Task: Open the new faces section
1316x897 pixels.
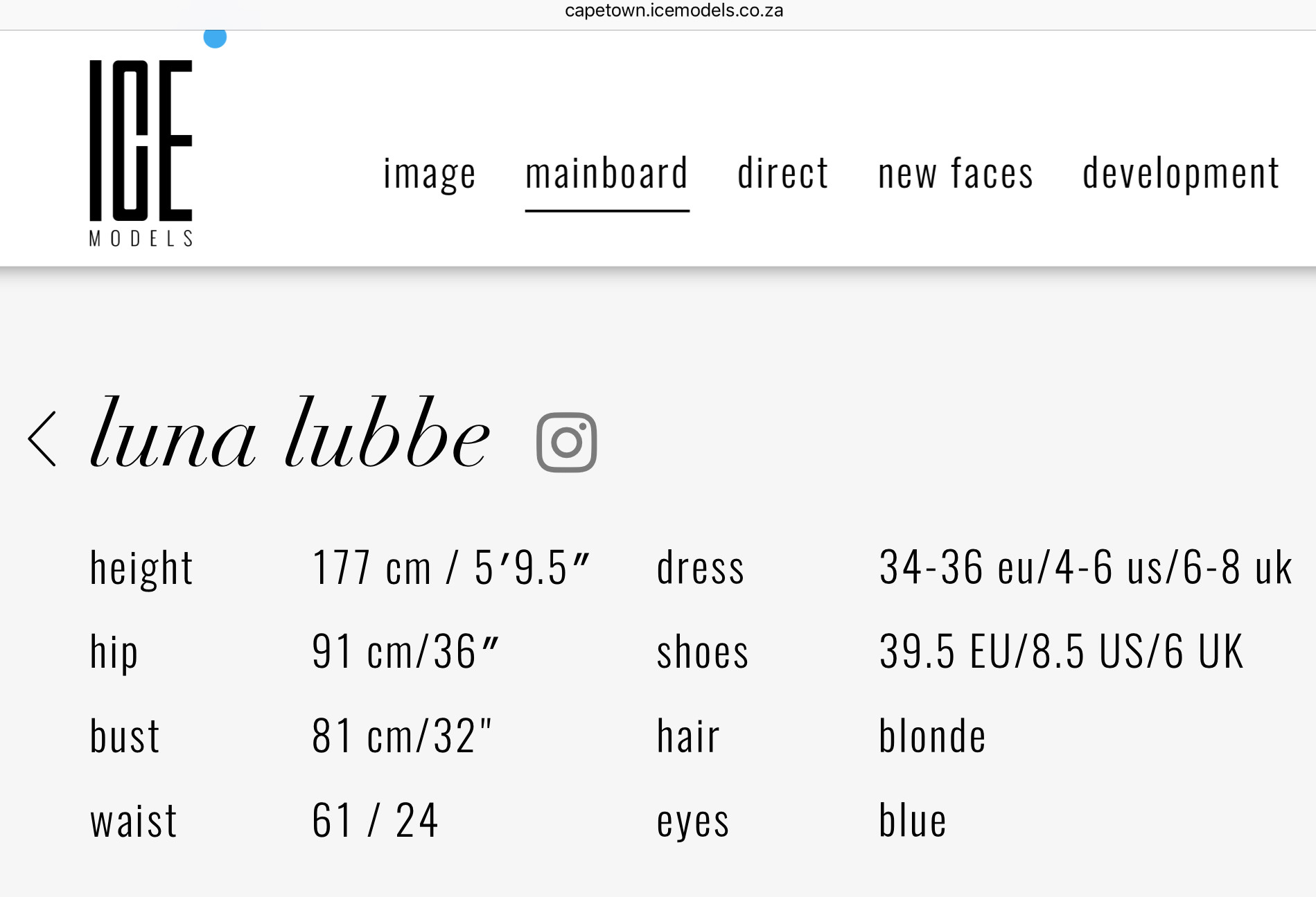Action: click(956, 172)
